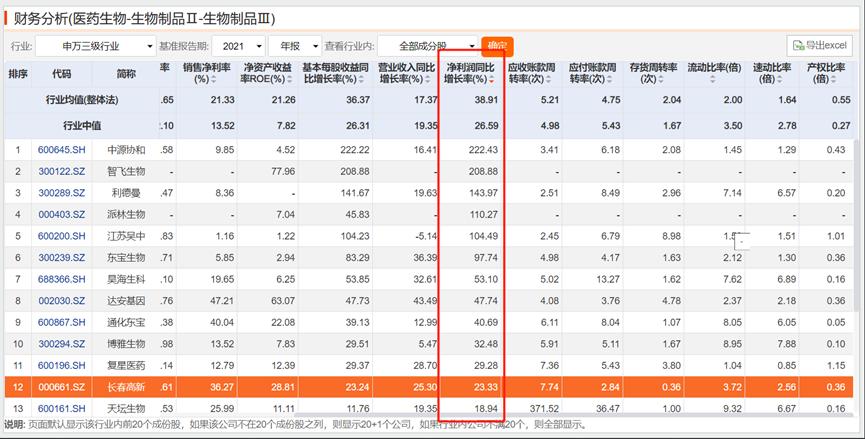Image resolution: width=865 pixels, height=439 pixels.
Task: Sort by 净利润同比增长率(%) column
Action: point(470,73)
